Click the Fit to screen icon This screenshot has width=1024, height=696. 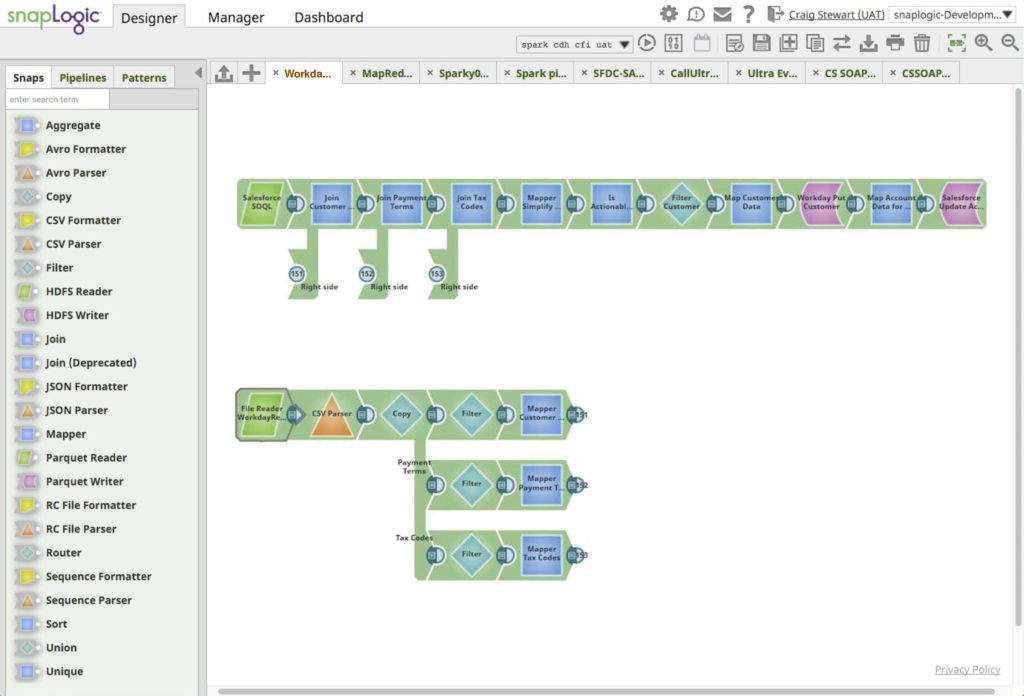pos(957,43)
